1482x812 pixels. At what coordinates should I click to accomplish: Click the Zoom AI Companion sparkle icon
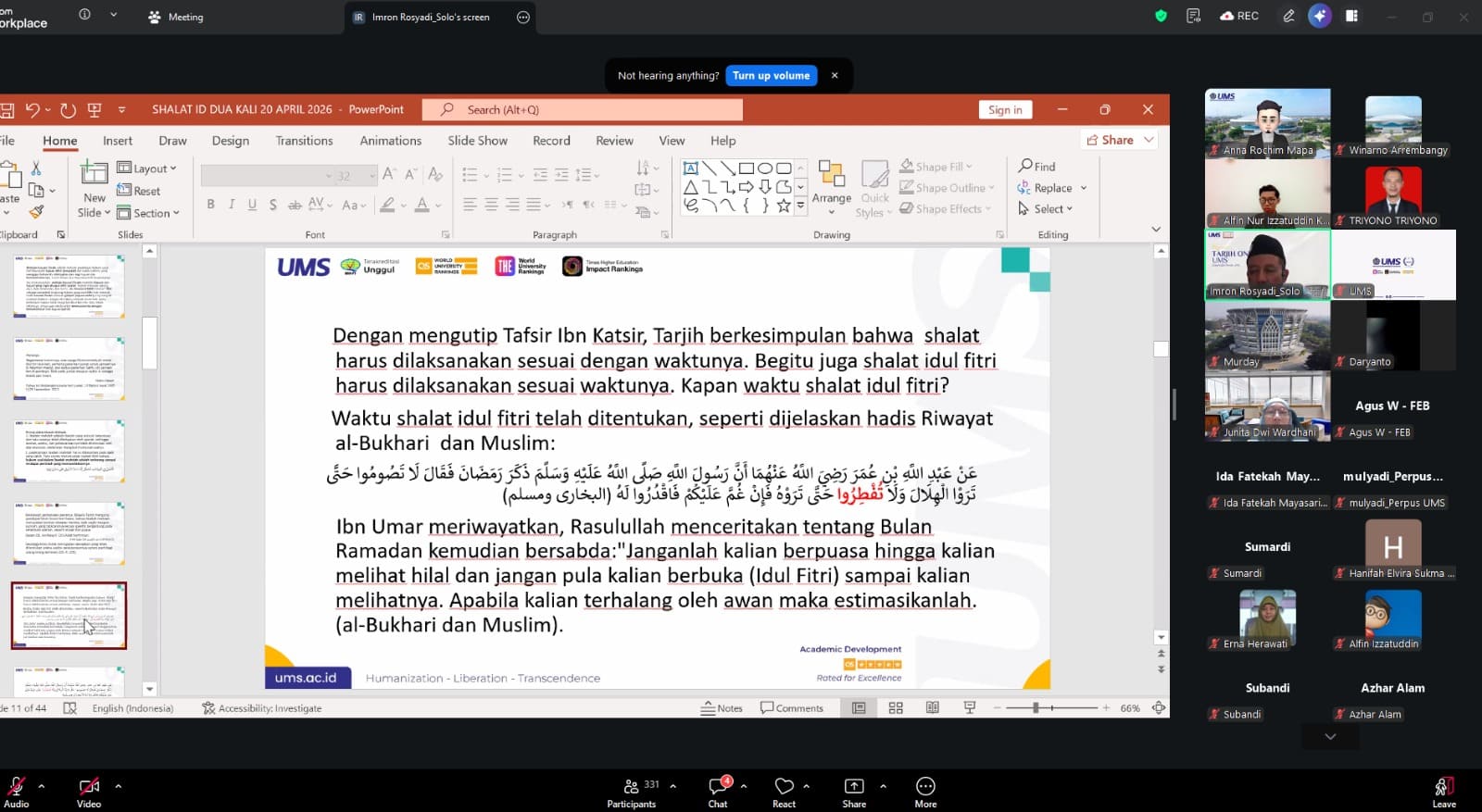(x=1320, y=16)
